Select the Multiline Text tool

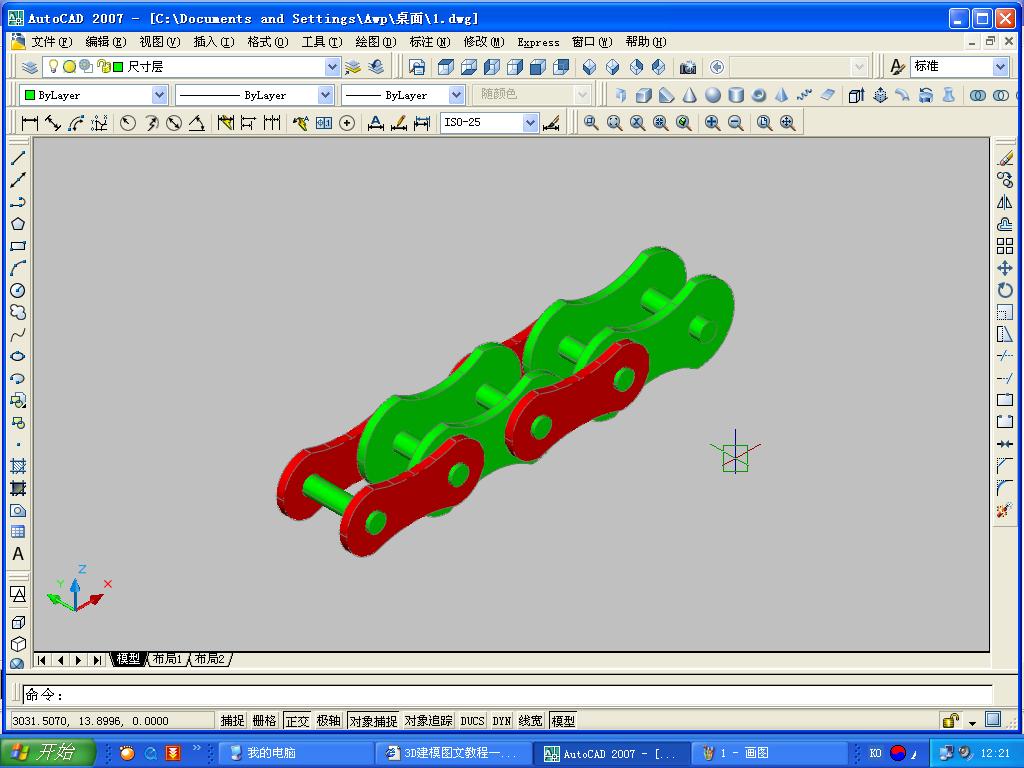(18, 554)
